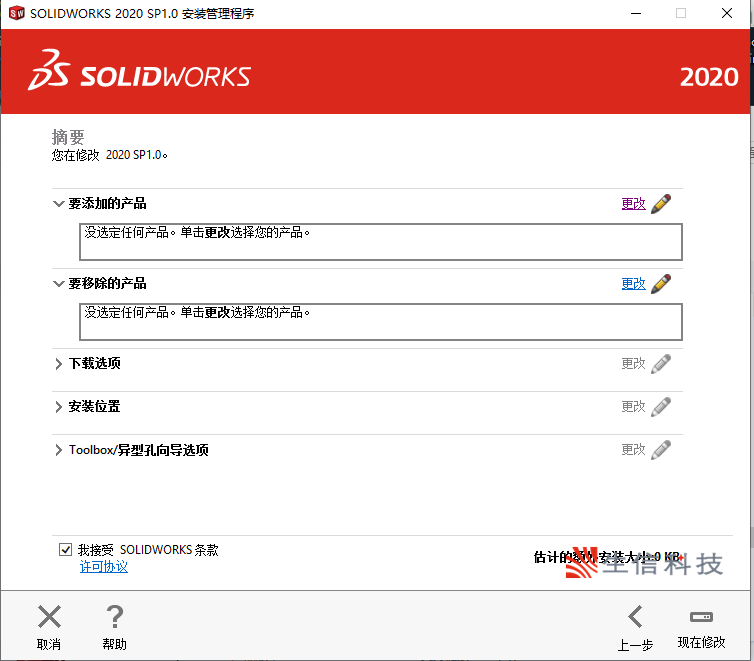Viewport: 754px width, 661px height.
Task: Click the 摘要 heading text
Action: 68,137
